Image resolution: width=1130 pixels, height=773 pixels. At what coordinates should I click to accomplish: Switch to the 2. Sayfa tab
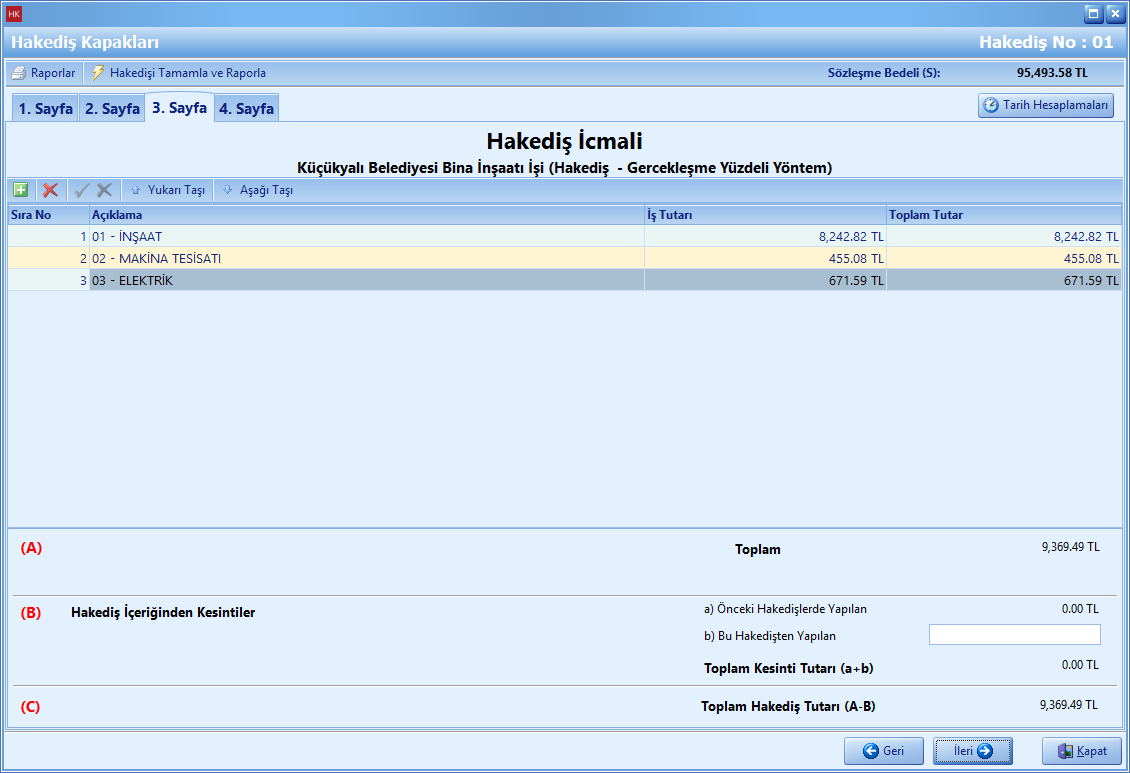[x=112, y=109]
